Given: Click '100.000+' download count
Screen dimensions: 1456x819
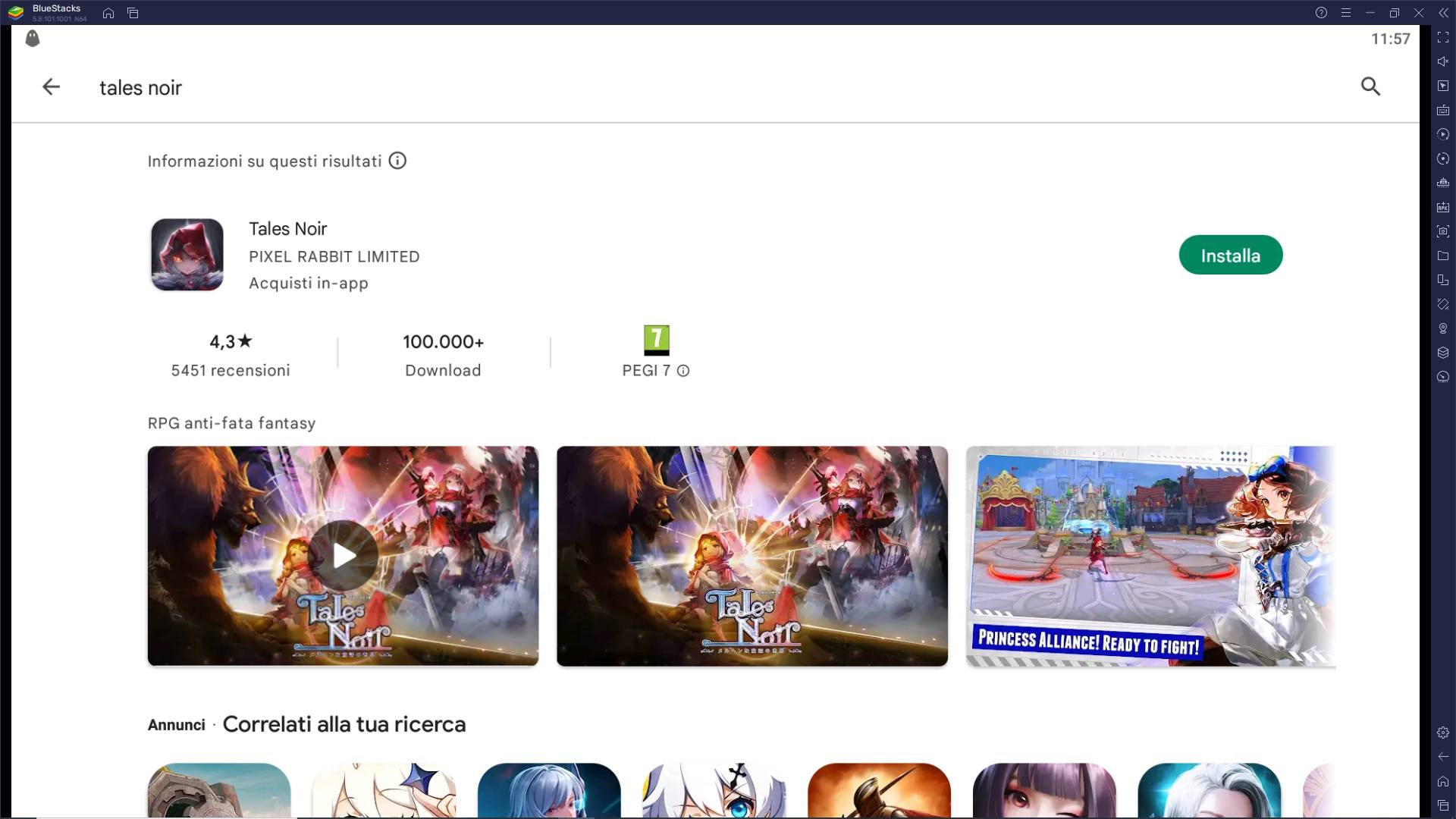Looking at the screenshot, I should [443, 342].
